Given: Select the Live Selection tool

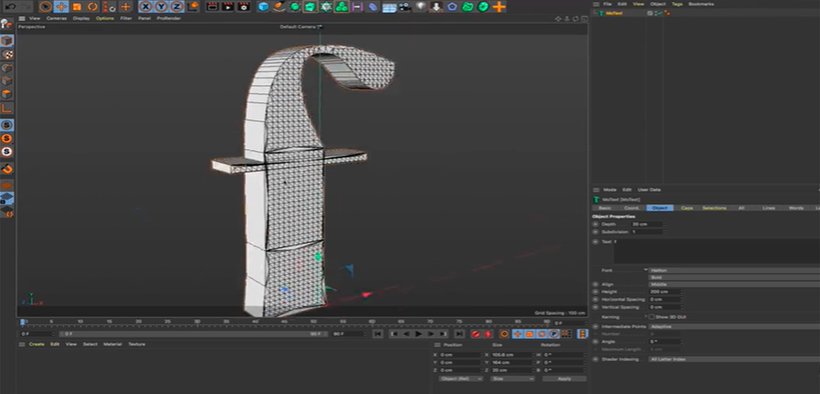Looking at the screenshot, I should [x=45, y=7].
